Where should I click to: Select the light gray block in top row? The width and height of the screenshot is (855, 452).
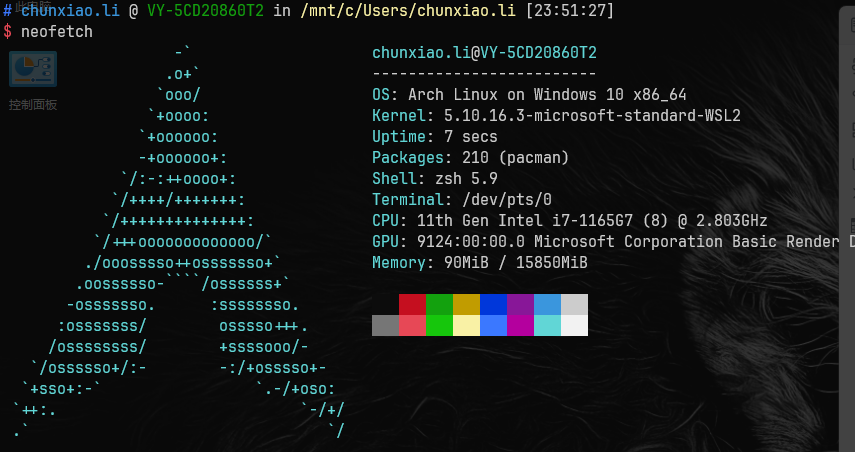(x=574, y=304)
